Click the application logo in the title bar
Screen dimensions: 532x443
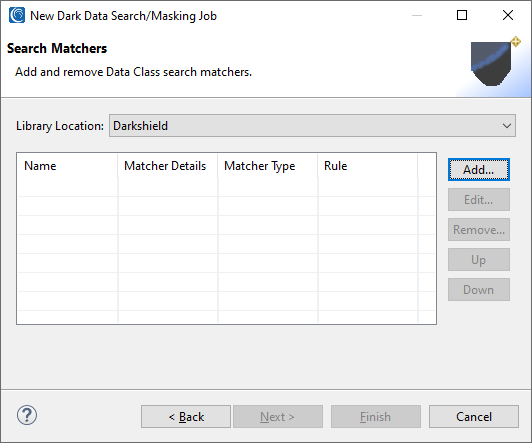17,15
